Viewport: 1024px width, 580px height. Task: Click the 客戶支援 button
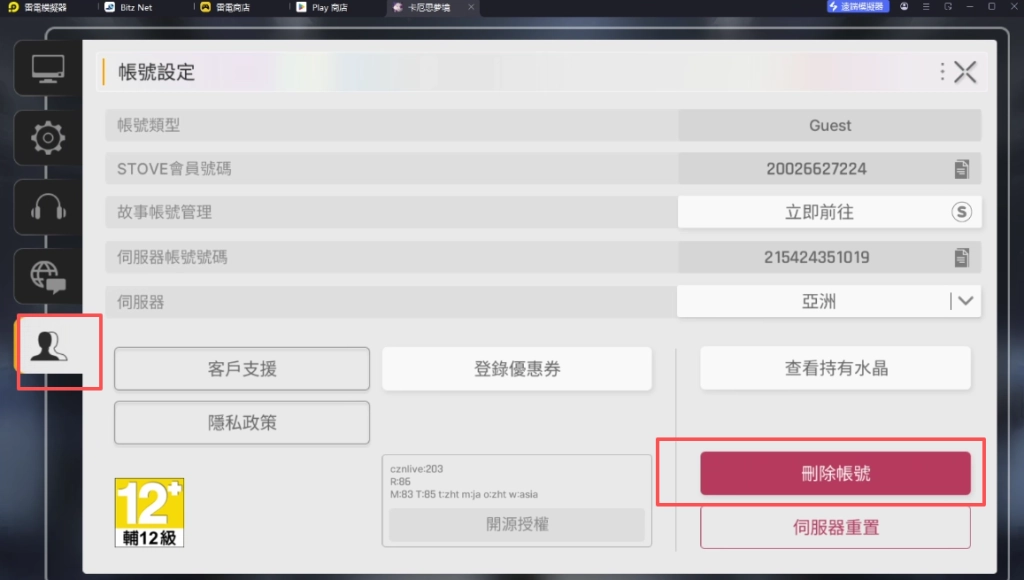(x=242, y=369)
